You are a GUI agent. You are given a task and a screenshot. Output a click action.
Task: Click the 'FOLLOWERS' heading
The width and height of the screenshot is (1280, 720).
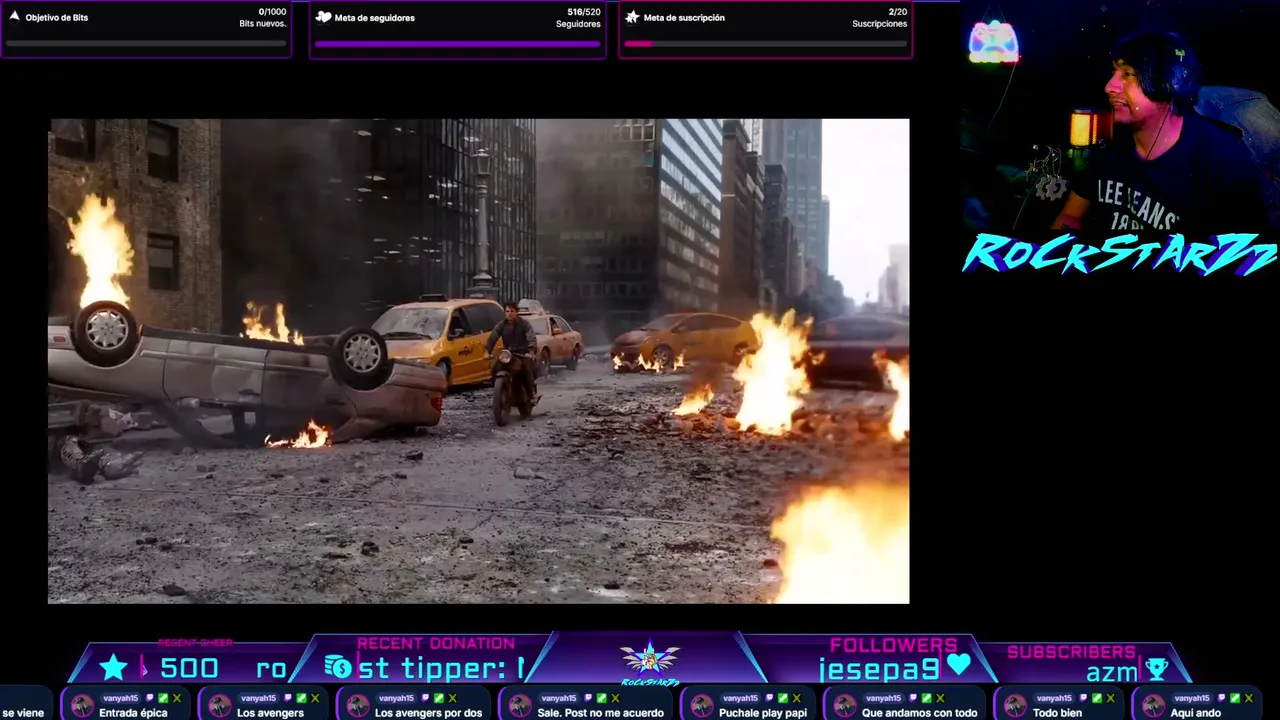point(893,645)
